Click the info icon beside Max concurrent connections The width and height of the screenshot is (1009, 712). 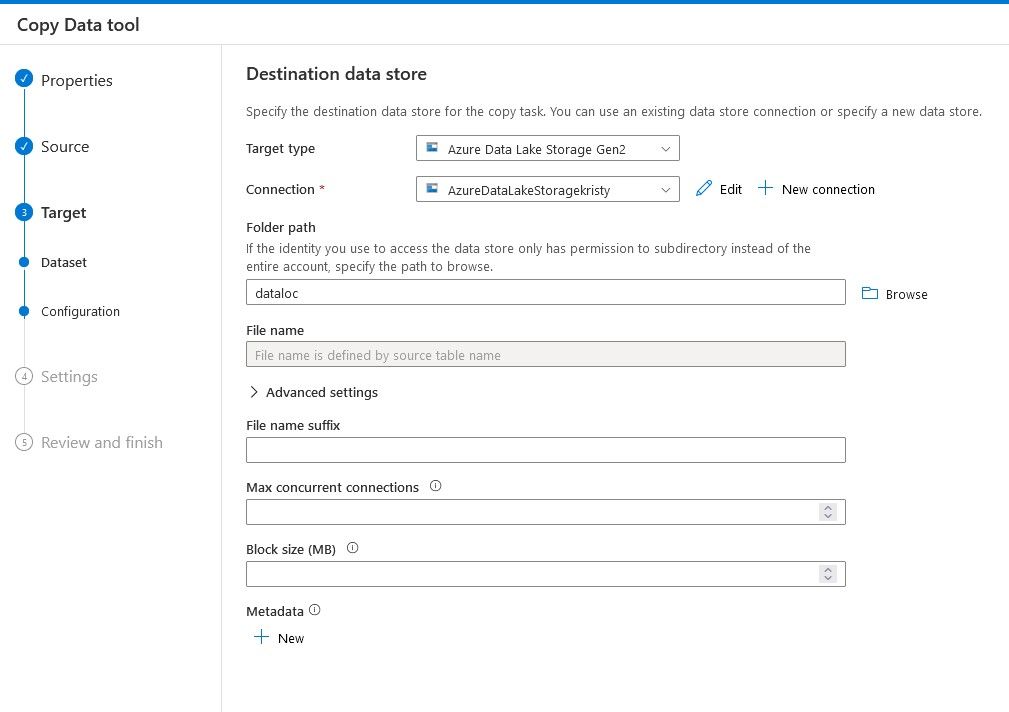click(435, 487)
